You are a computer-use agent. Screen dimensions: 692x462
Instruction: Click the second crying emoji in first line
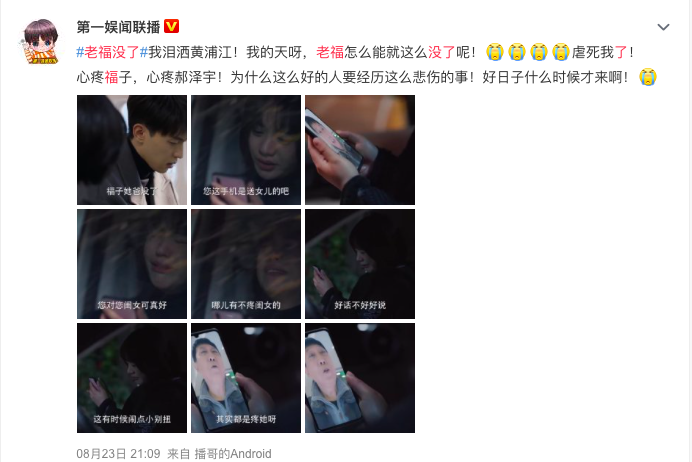[x=517, y=52]
